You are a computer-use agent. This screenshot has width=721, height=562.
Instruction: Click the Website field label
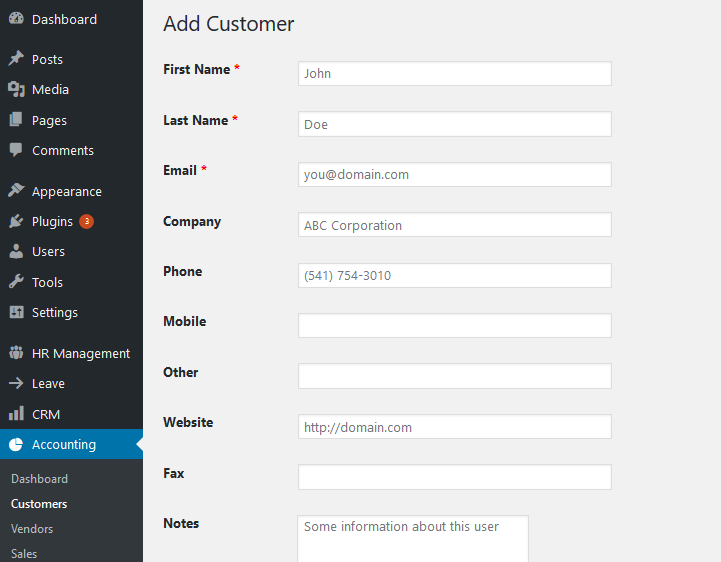(x=188, y=422)
